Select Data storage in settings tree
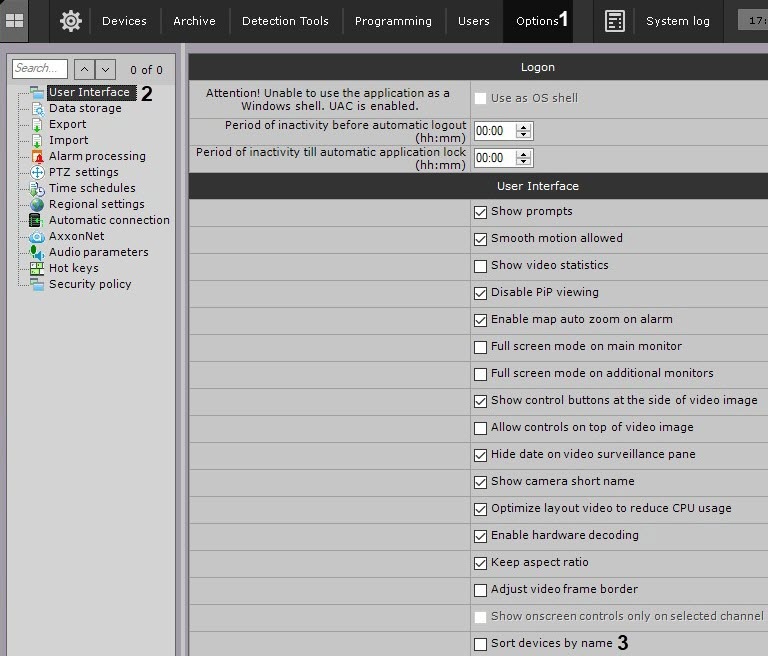768x656 pixels. tap(85, 108)
